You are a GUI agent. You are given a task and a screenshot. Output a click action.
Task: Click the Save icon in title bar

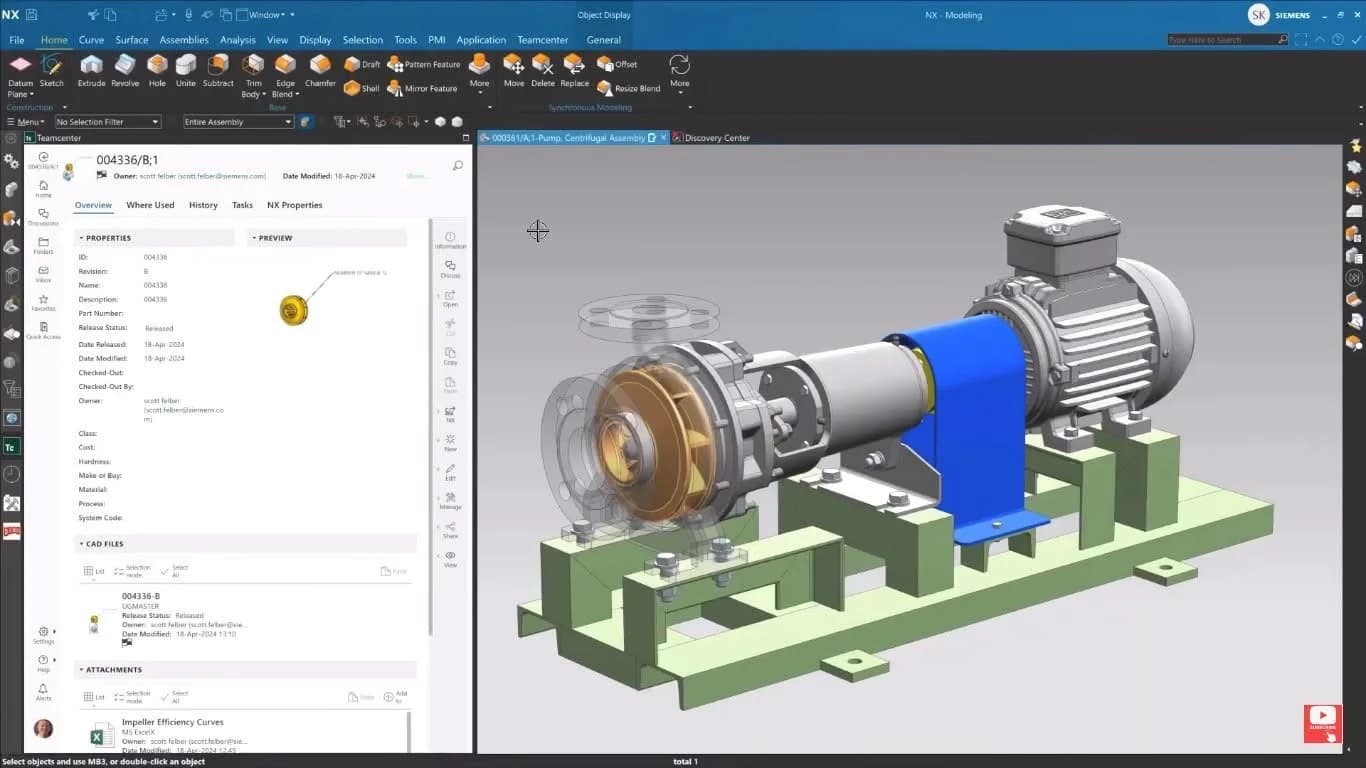[31, 15]
